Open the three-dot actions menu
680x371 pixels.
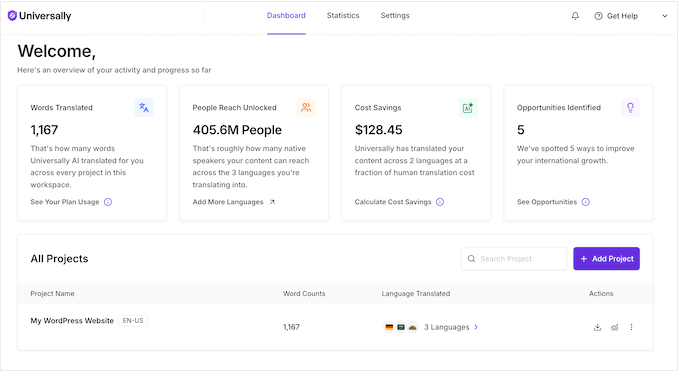[x=631, y=327]
